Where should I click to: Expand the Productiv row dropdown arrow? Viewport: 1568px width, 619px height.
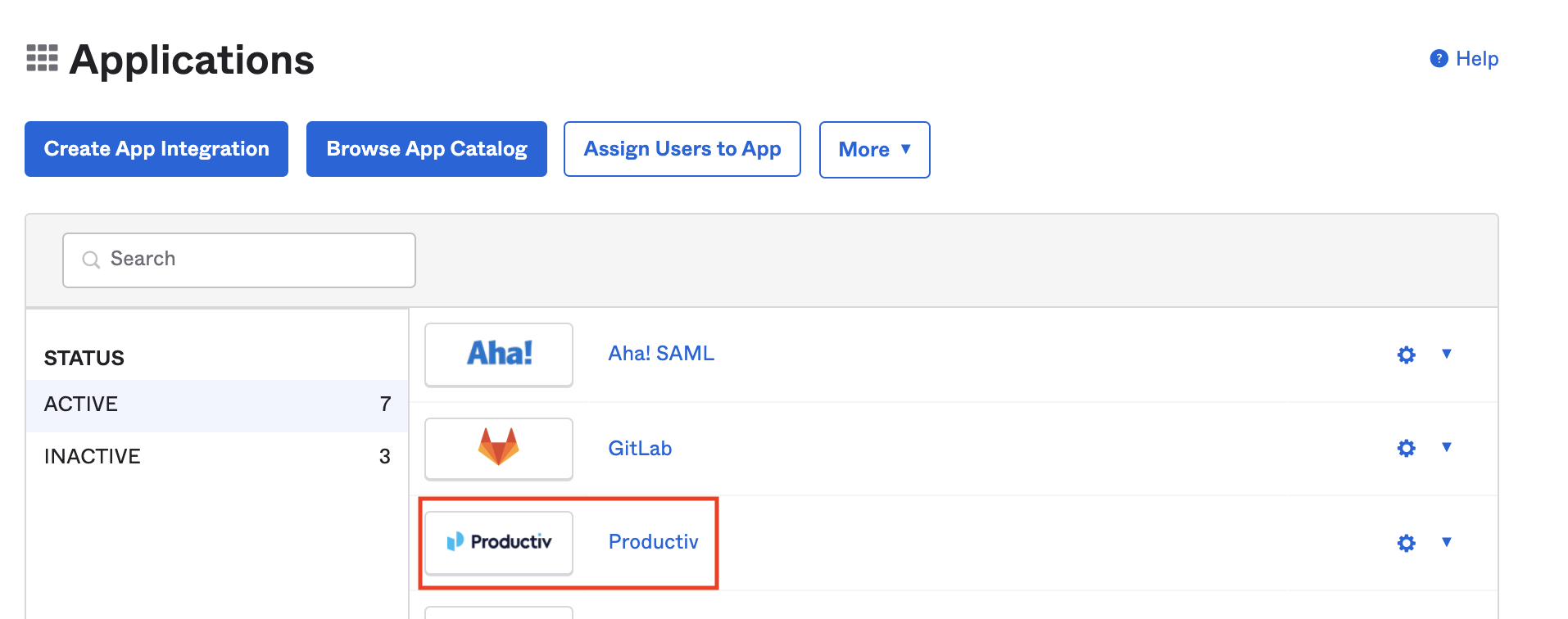click(1447, 542)
